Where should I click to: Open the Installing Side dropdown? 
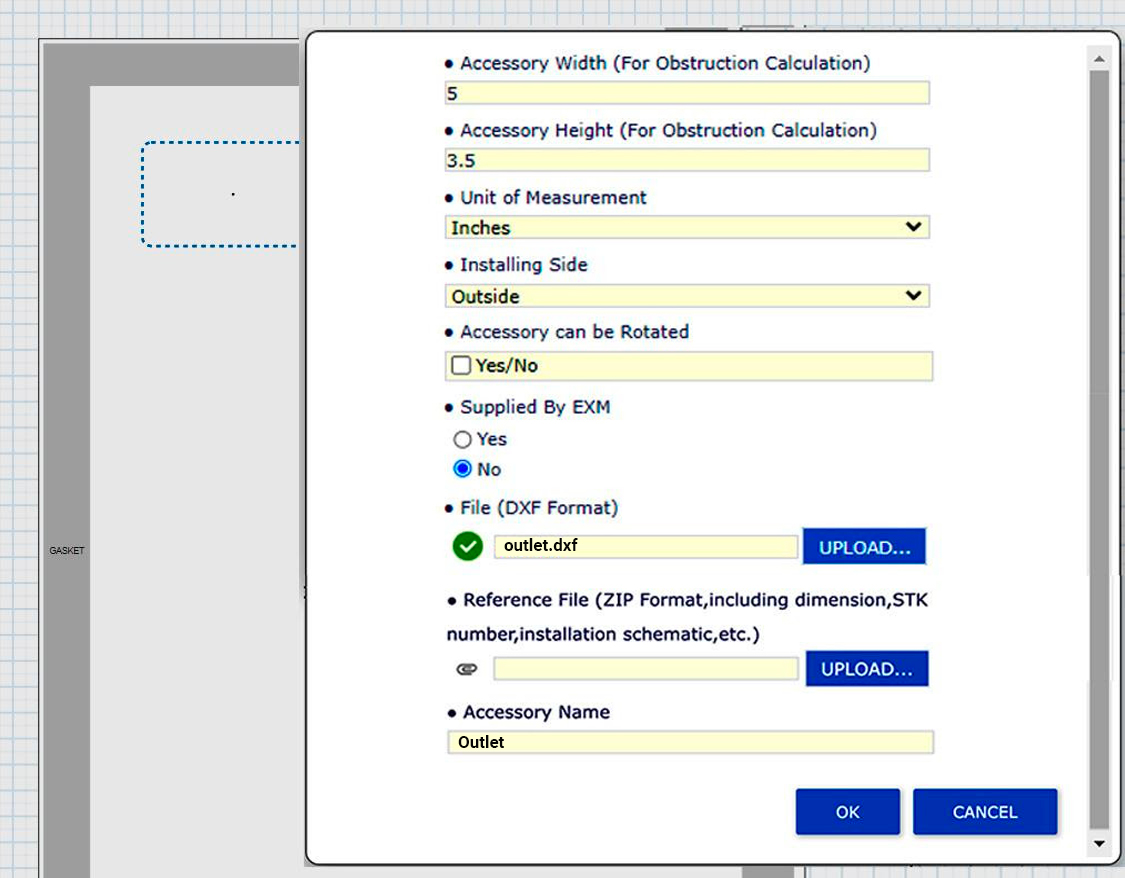coord(687,296)
